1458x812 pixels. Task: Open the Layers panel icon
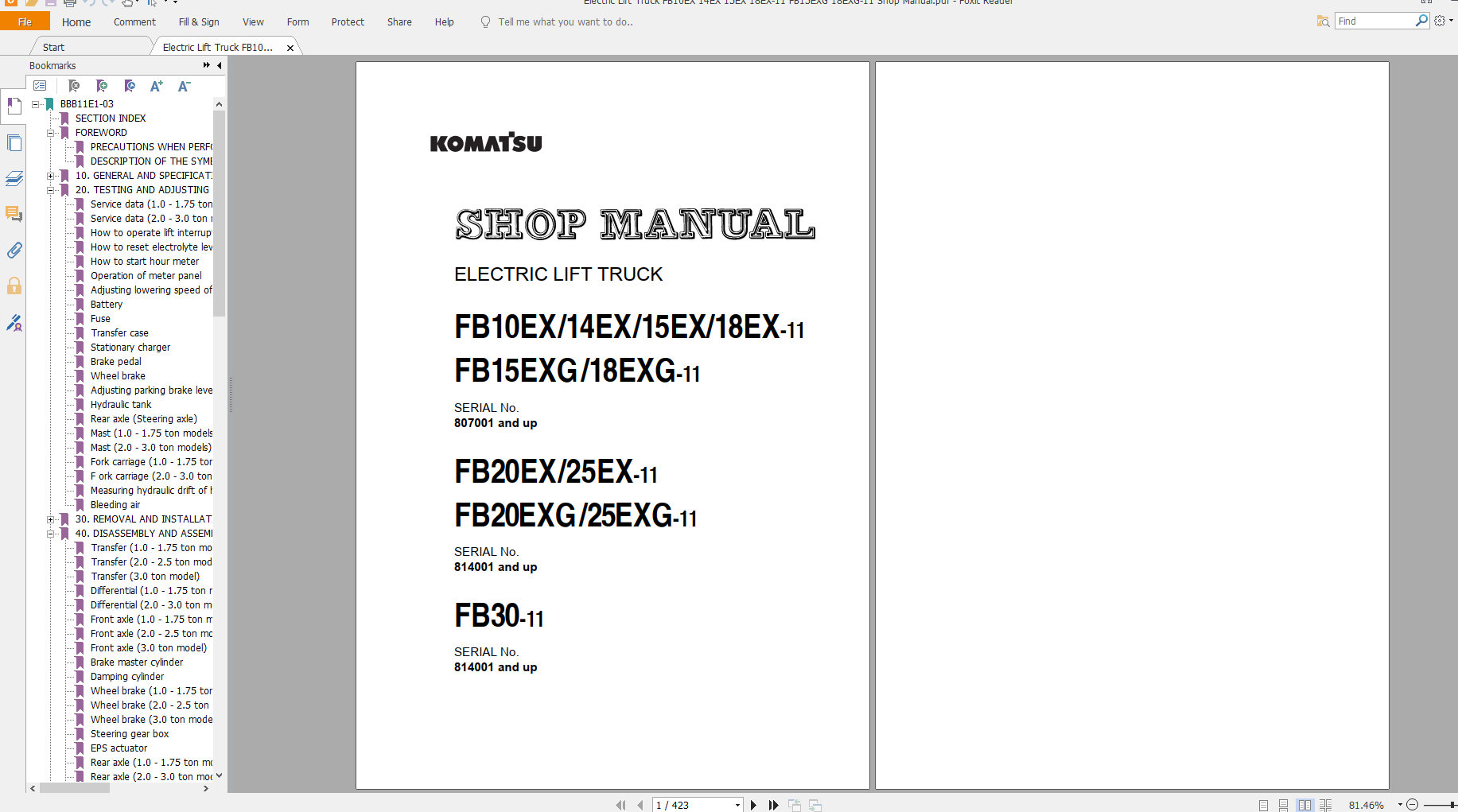(14, 179)
